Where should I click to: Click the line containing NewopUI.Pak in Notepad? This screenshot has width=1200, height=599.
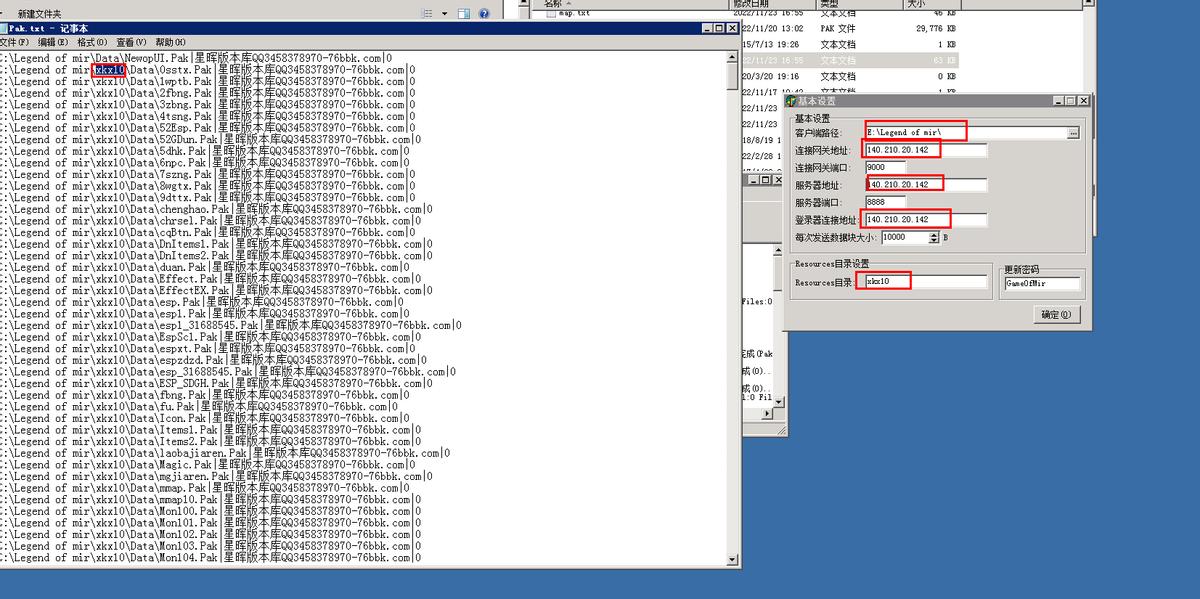click(x=196, y=58)
